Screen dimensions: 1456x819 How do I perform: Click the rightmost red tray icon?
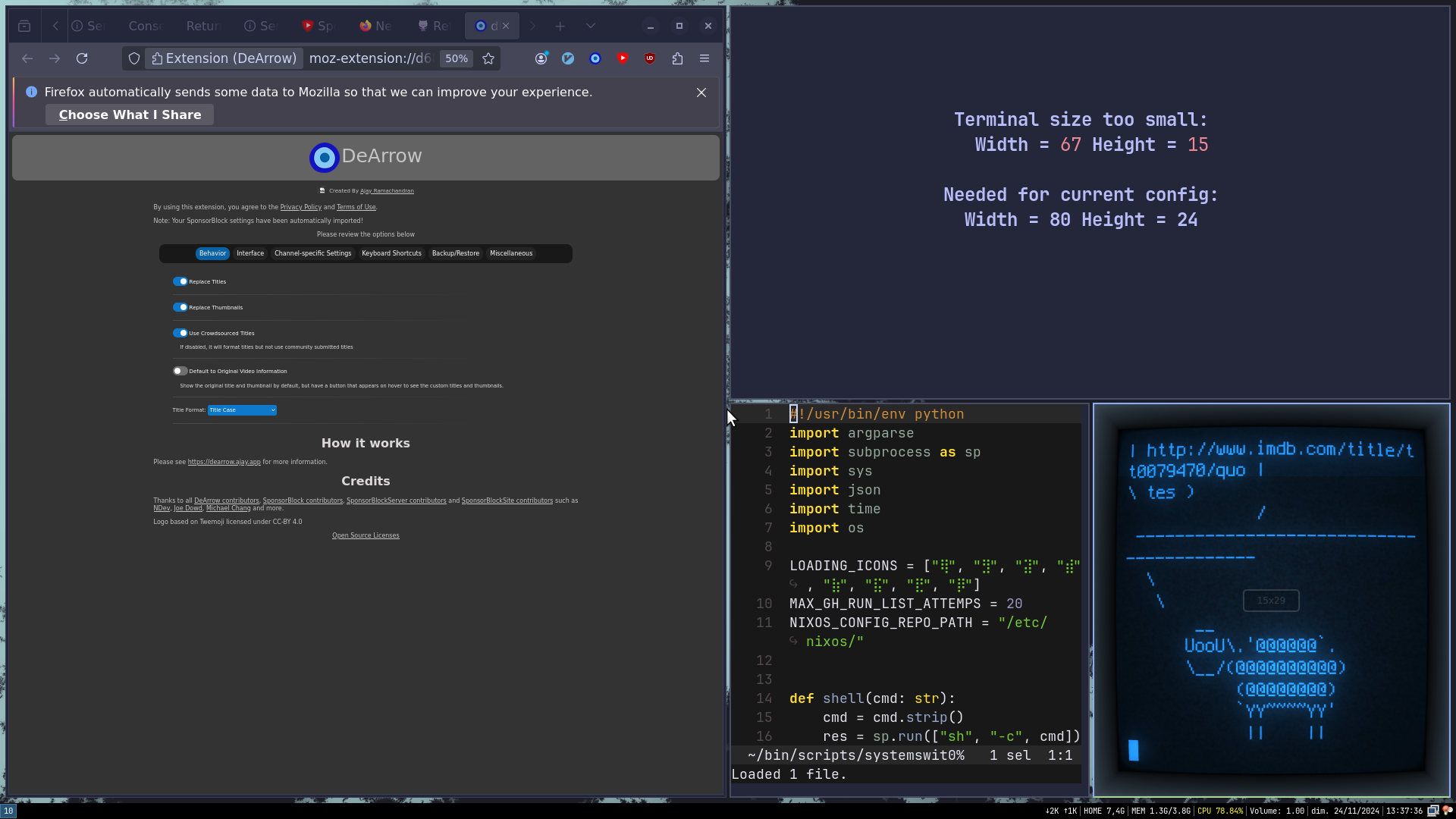(x=1447, y=811)
